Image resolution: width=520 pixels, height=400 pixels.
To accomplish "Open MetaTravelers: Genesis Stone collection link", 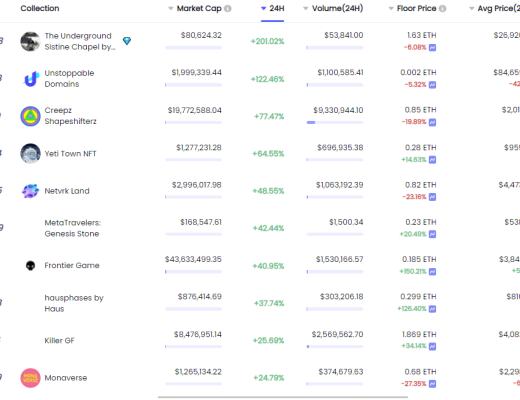I will click(72, 228).
